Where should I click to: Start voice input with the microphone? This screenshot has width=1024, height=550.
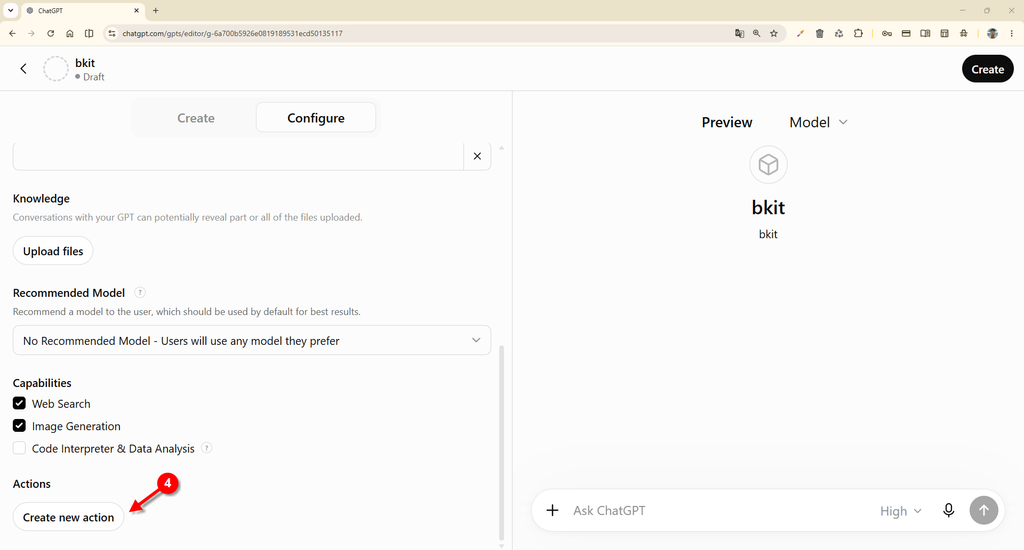tap(949, 510)
